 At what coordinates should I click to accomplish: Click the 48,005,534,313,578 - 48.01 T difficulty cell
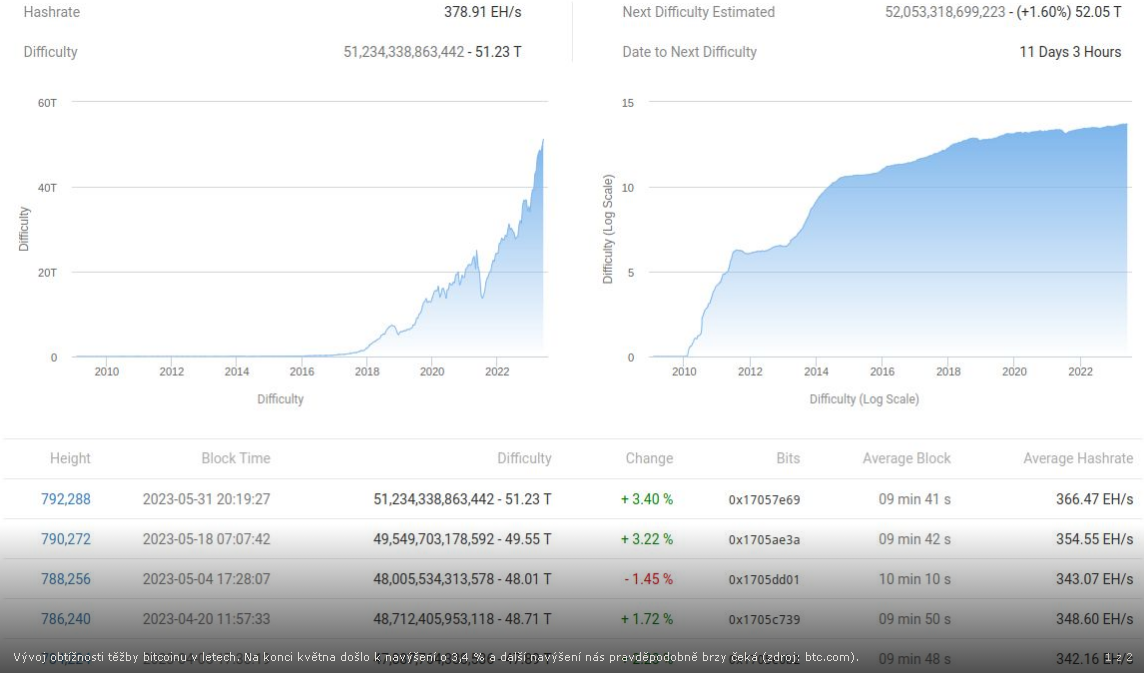point(462,579)
